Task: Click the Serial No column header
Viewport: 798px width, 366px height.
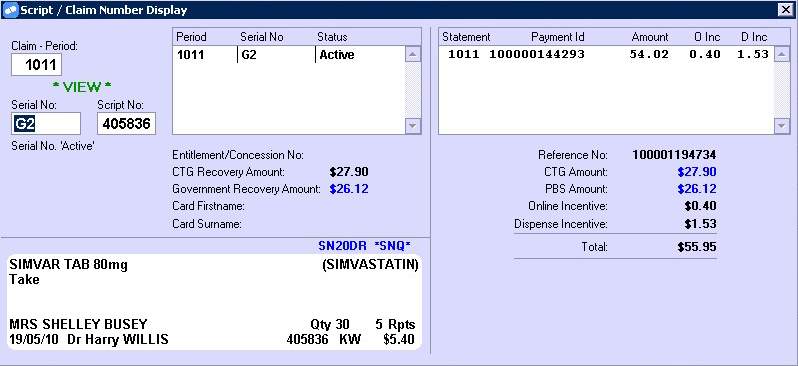Action: (x=262, y=37)
